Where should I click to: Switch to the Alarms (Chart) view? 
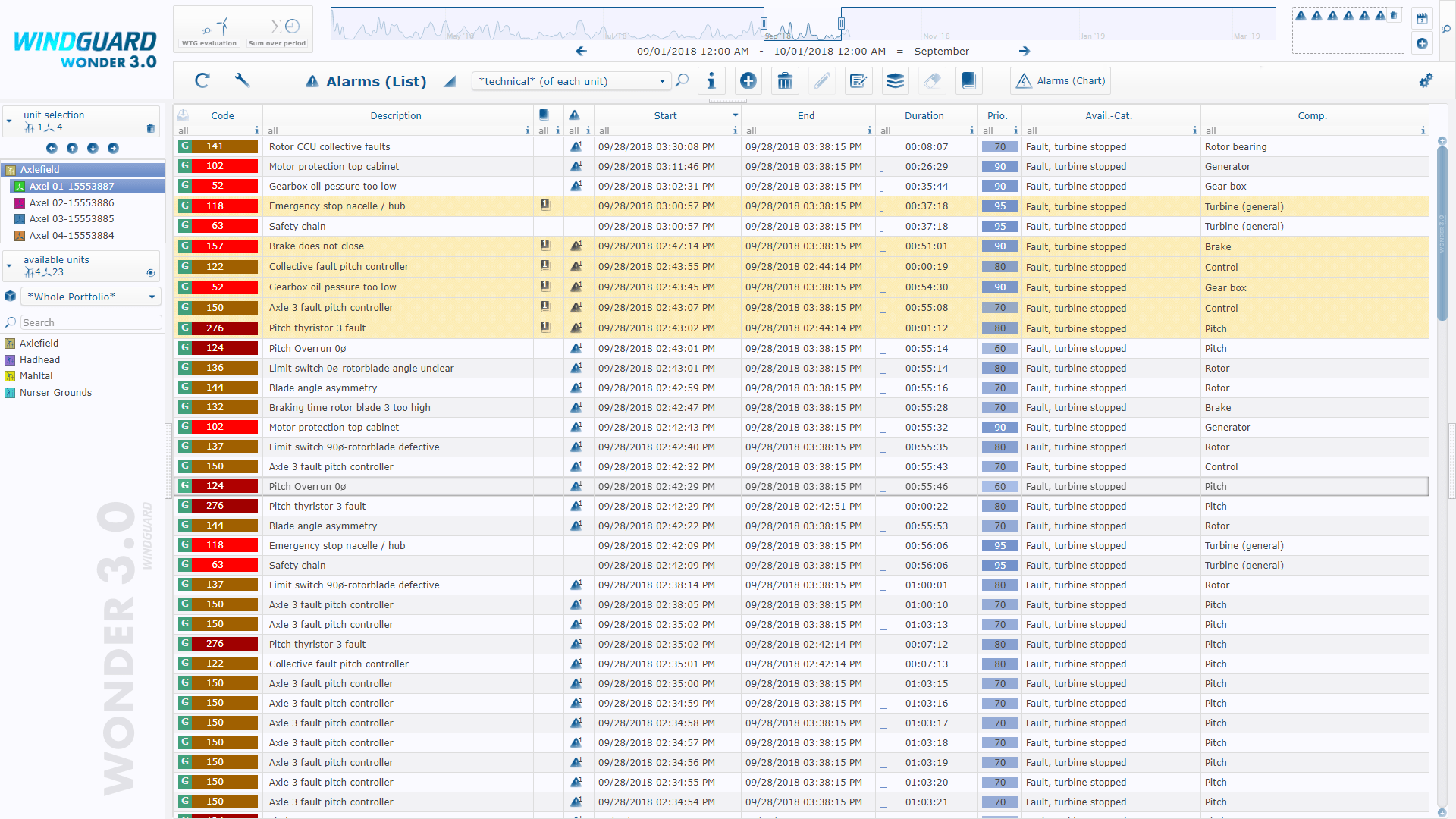tap(1059, 80)
